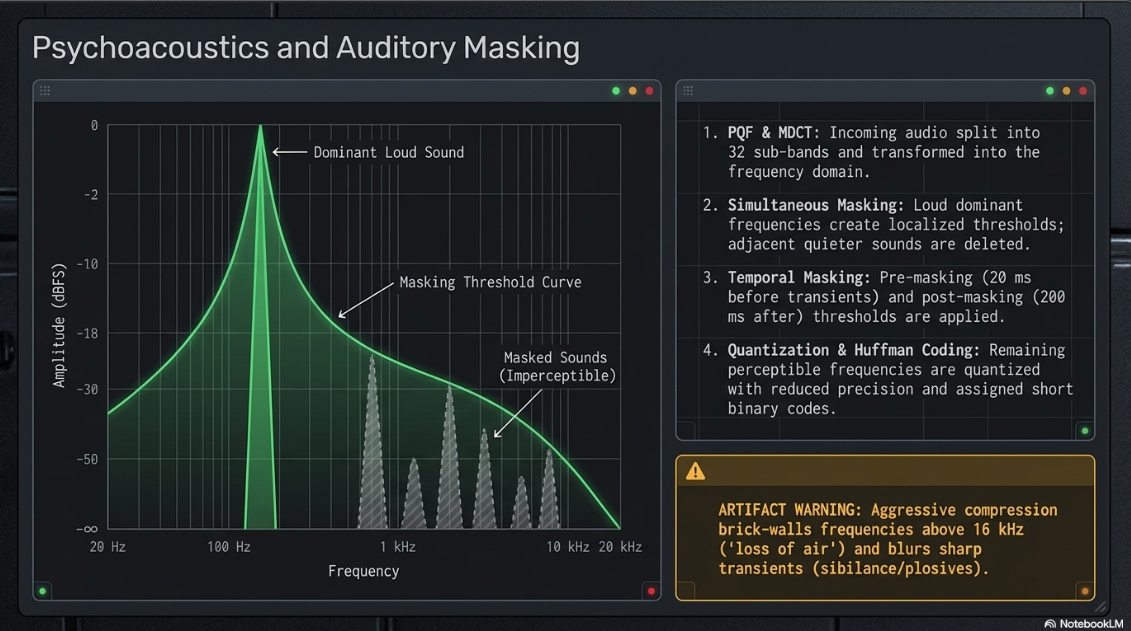The image size is (1131, 631).
Task: Click the Quantization & Huffman Coding item
Action: (x=888, y=379)
